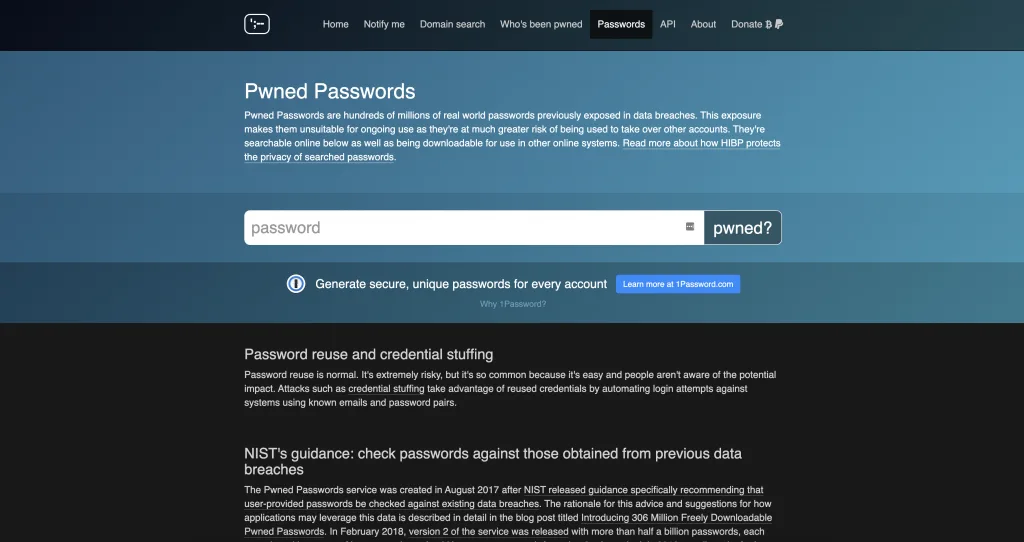Image resolution: width=1024 pixels, height=542 pixels.
Task: Open the Why 1Password? link
Action: click(513, 304)
